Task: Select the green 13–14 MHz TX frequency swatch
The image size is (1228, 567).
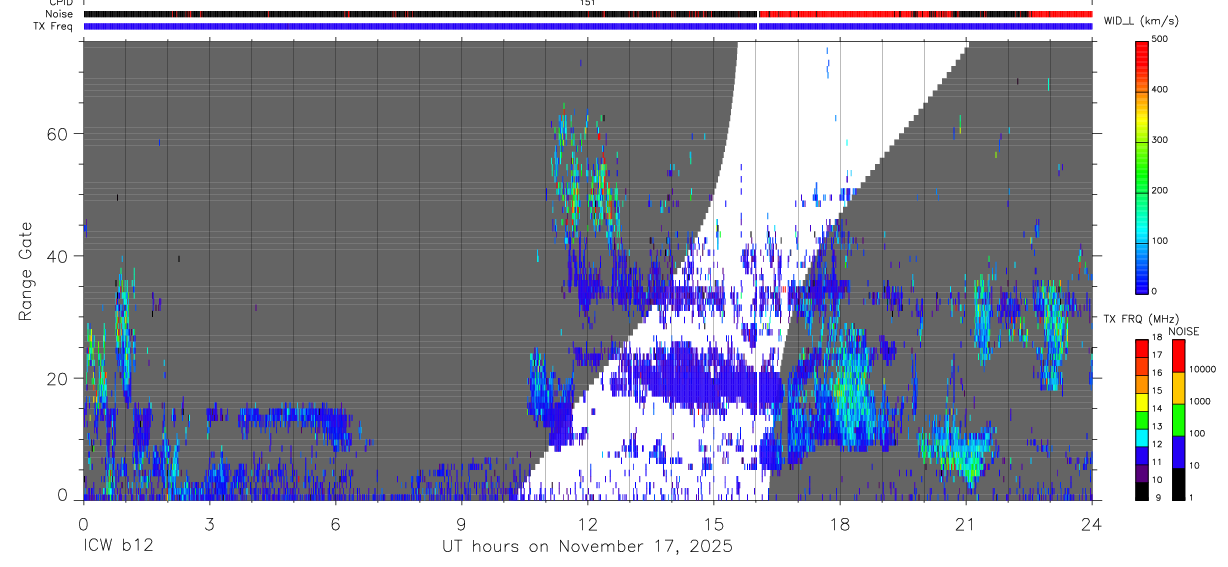Action: (1141, 420)
